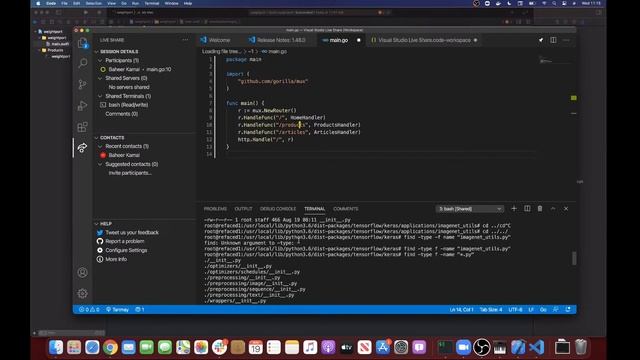Open the Comments panel tab
This screenshot has height=360, width=640.
tap(345, 209)
